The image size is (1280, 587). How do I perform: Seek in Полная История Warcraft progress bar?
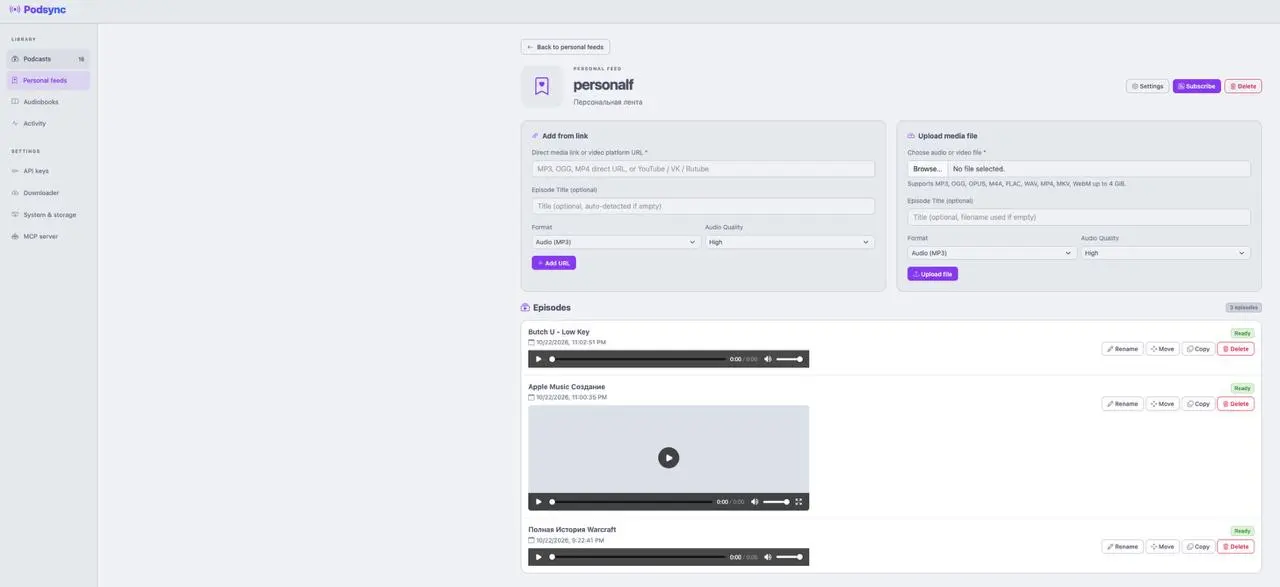pos(638,557)
